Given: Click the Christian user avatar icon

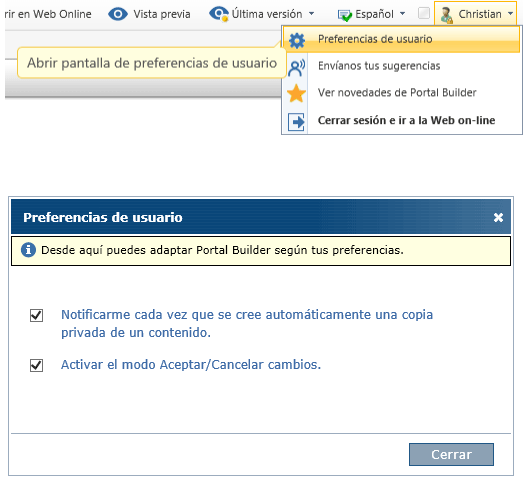Looking at the screenshot, I should click(x=447, y=15).
